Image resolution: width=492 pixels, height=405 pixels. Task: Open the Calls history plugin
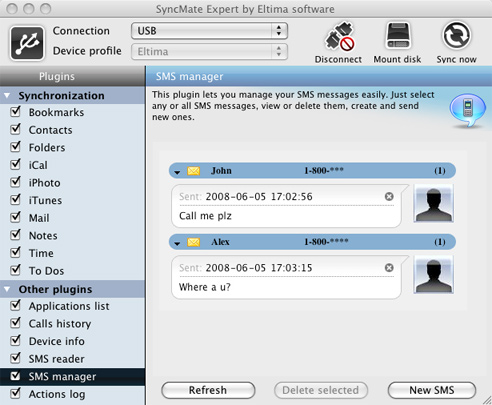click(60, 324)
